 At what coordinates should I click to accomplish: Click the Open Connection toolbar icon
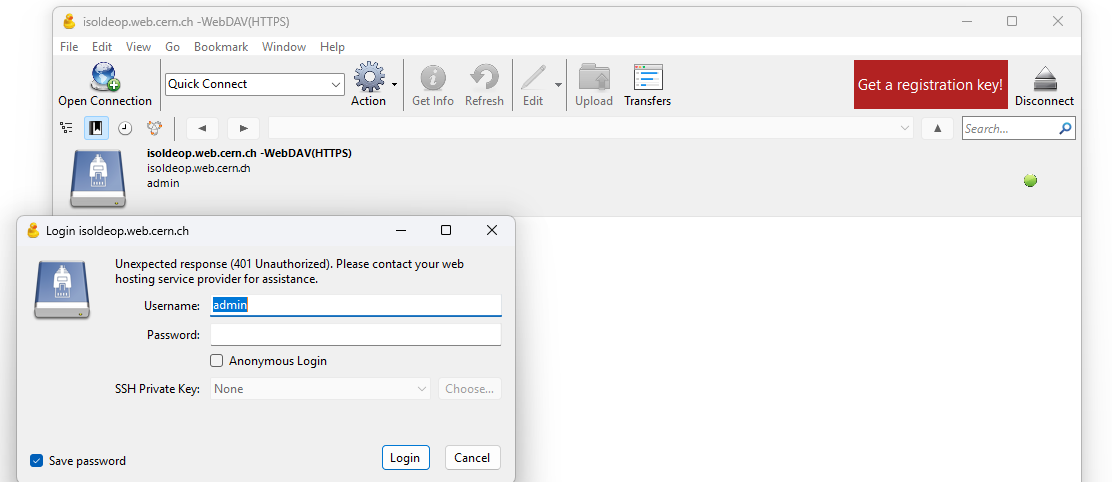coord(105,78)
